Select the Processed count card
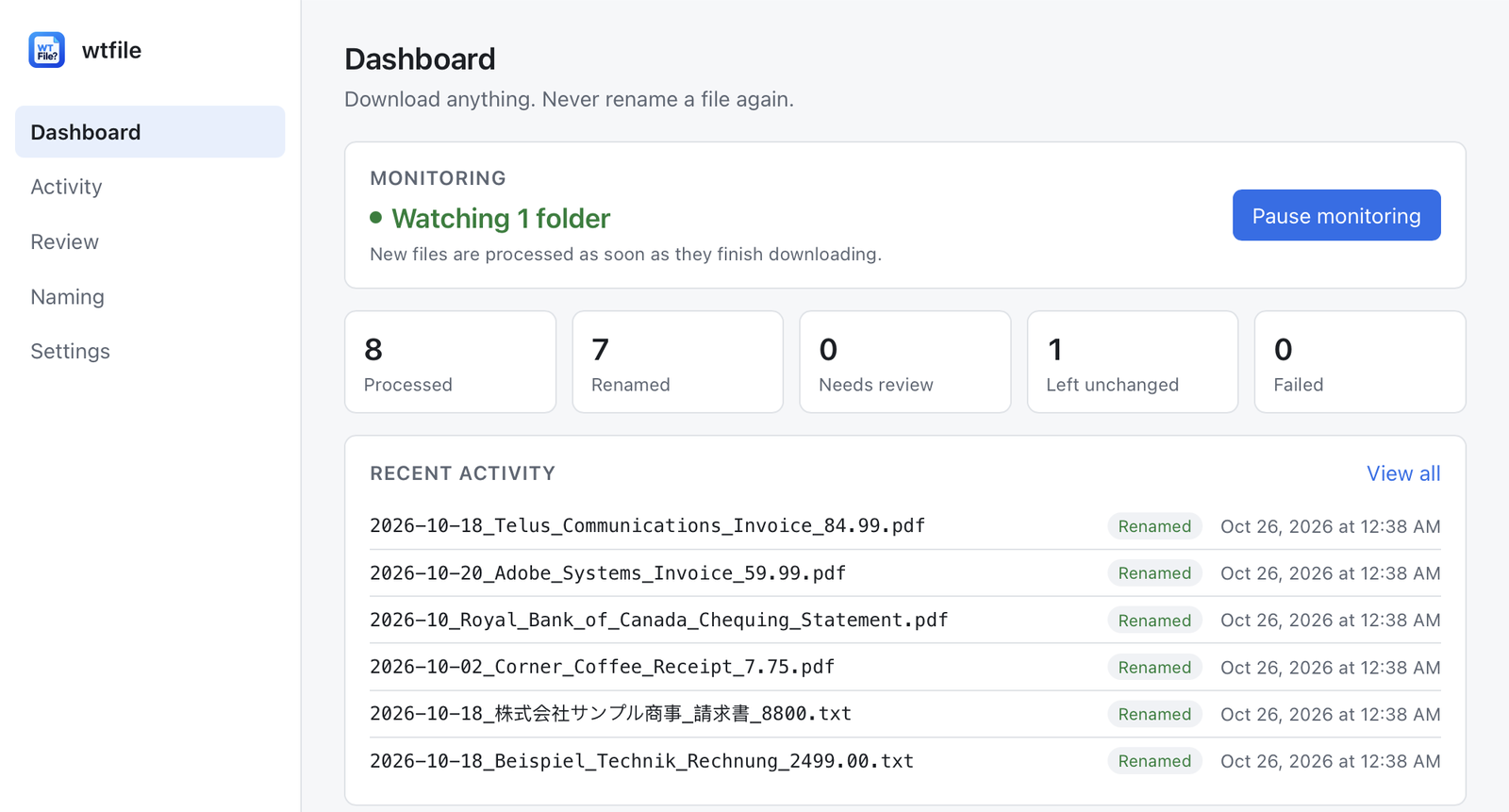1509x812 pixels. pyautogui.click(x=451, y=362)
